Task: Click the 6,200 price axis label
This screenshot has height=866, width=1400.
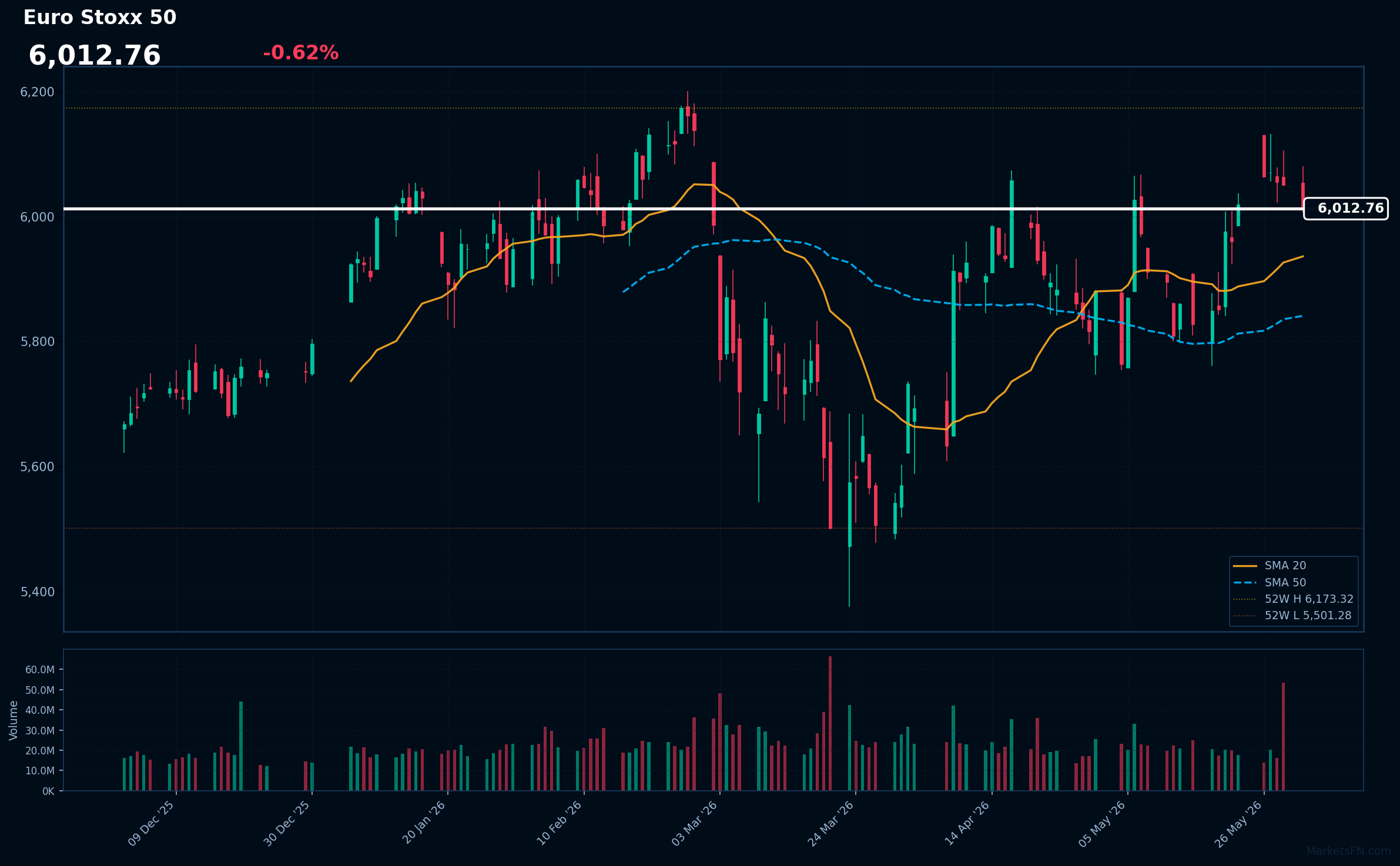Action: pos(37,92)
